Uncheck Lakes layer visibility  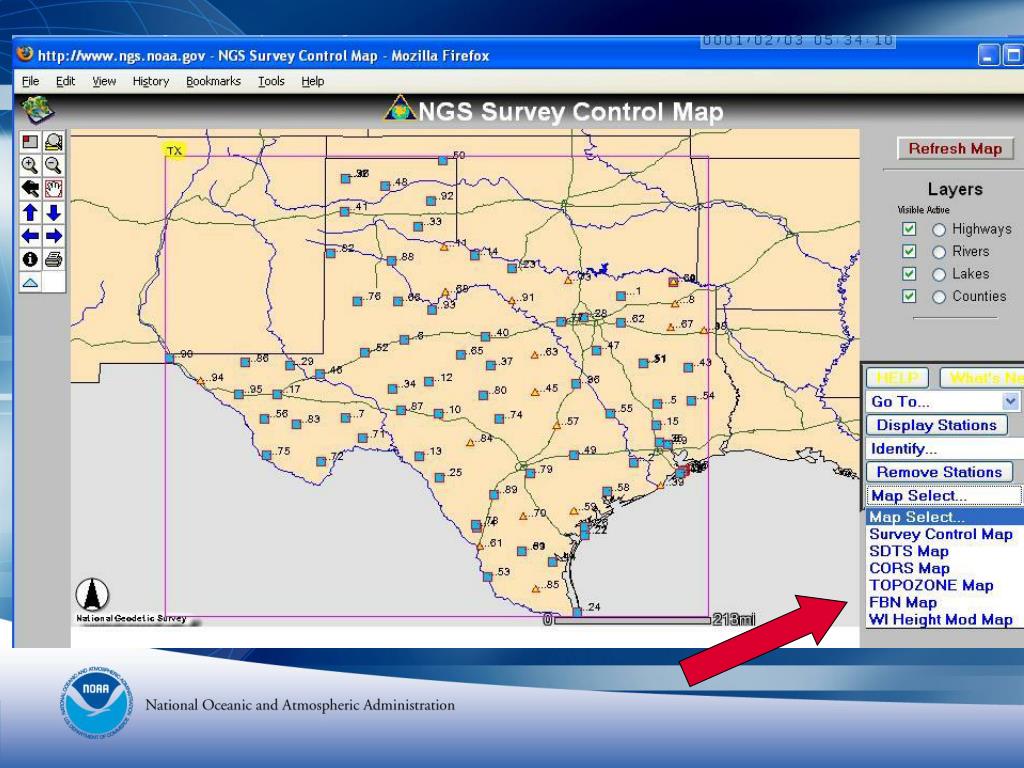click(x=909, y=274)
